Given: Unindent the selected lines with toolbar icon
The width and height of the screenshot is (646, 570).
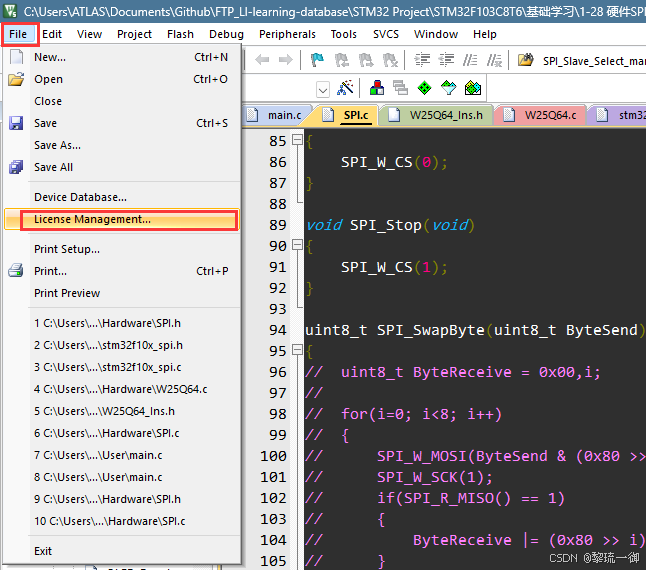Looking at the screenshot, I should click(446, 60).
